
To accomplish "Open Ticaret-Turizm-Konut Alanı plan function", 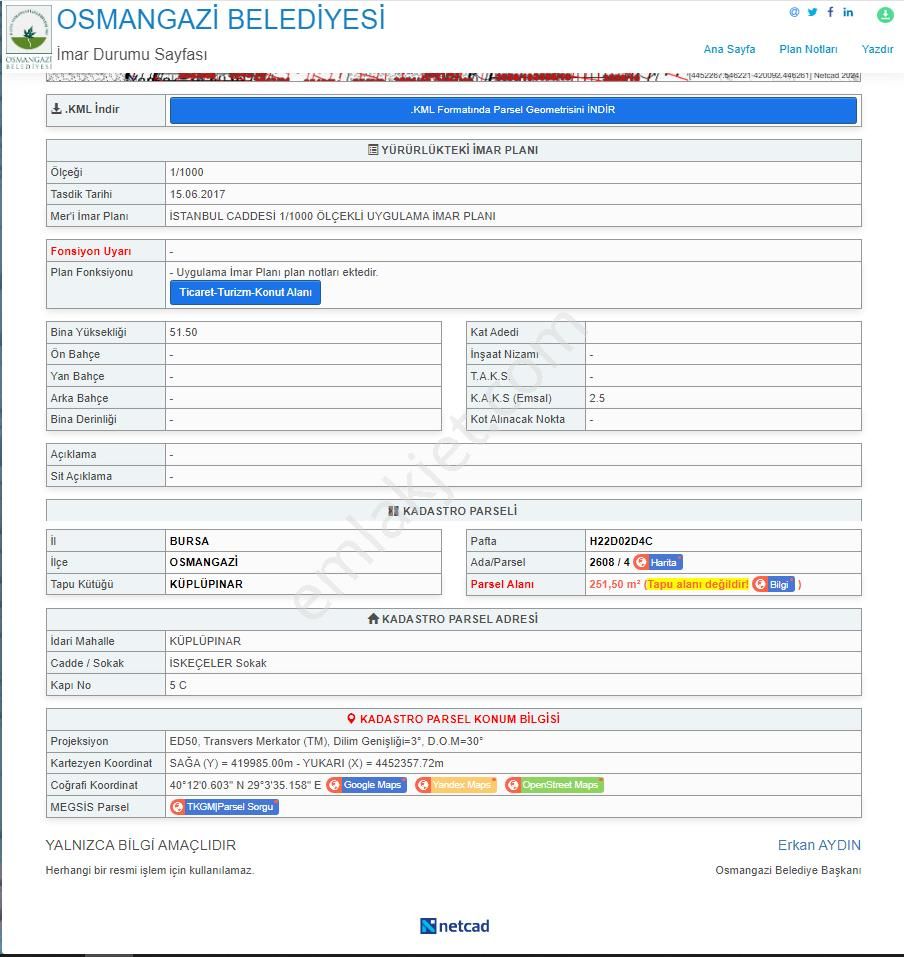I will pyautogui.click(x=245, y=292).
